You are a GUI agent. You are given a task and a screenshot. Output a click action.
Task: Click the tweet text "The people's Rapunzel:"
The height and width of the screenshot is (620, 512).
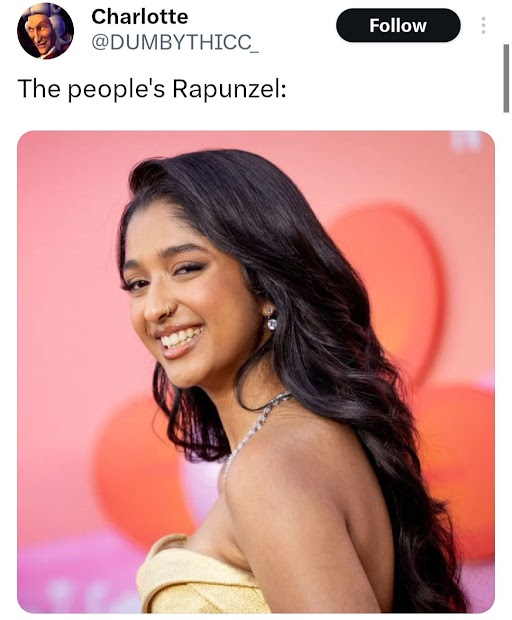point(152,89)
